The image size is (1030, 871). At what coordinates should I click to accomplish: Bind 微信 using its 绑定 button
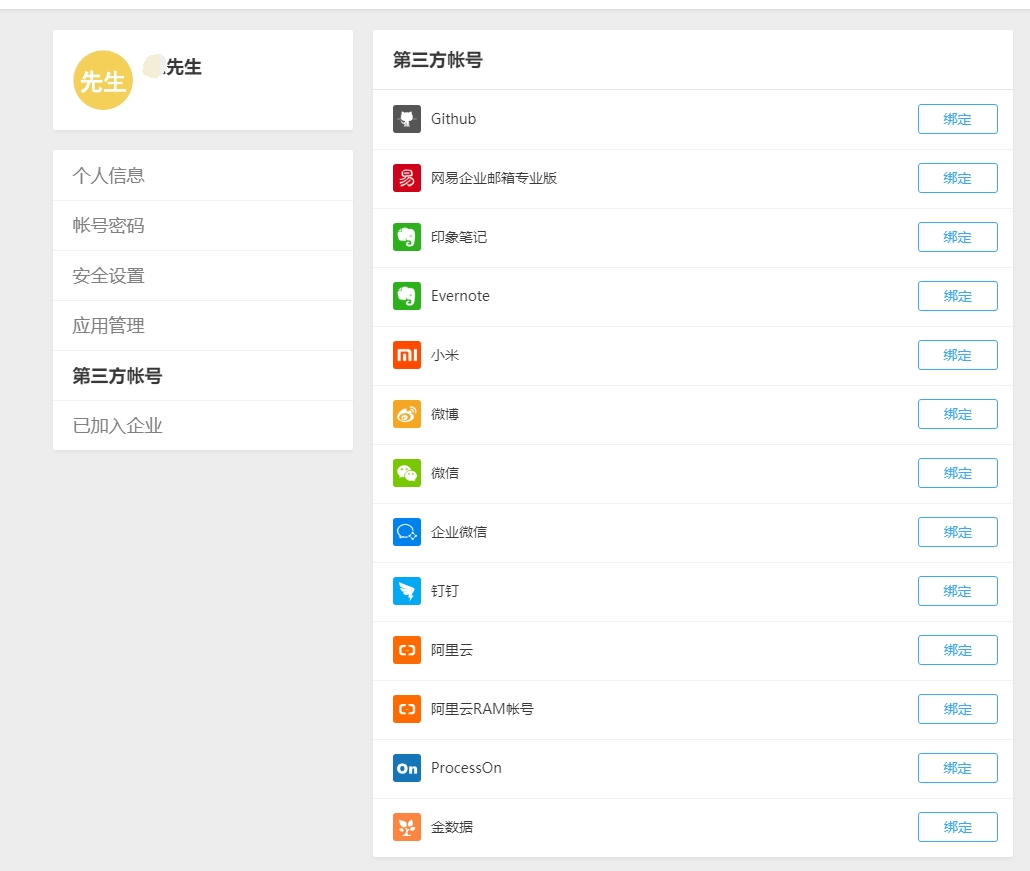pos(957,473)
